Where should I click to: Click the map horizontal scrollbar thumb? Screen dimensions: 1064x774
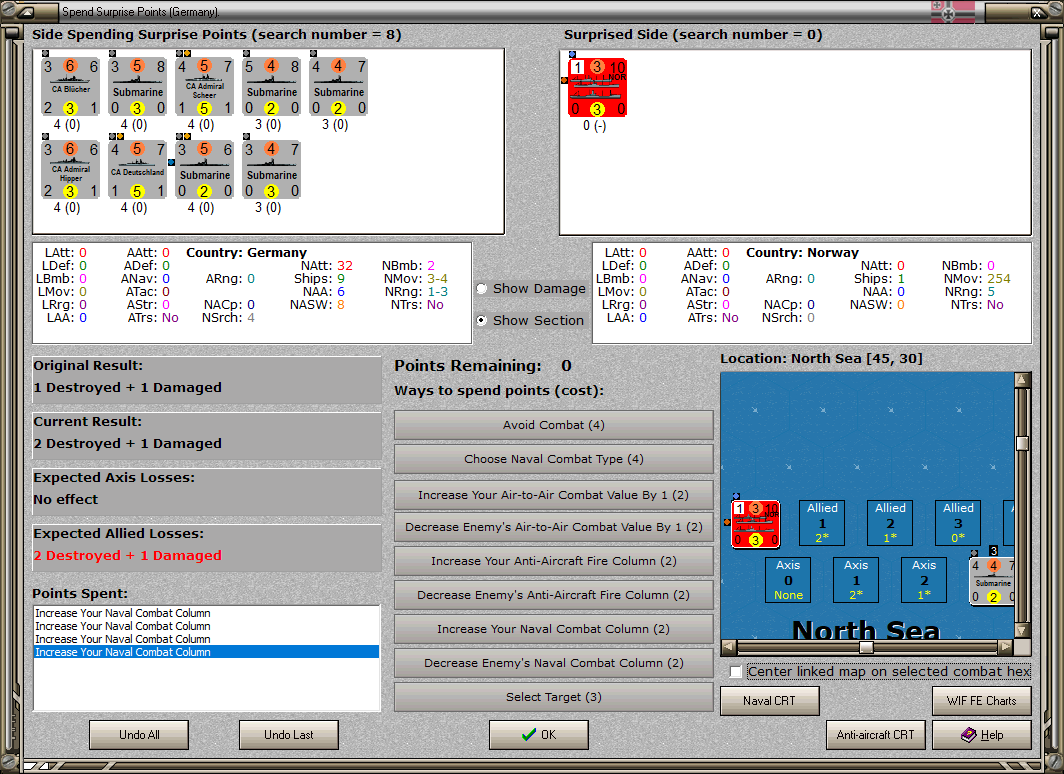[866, 647]
